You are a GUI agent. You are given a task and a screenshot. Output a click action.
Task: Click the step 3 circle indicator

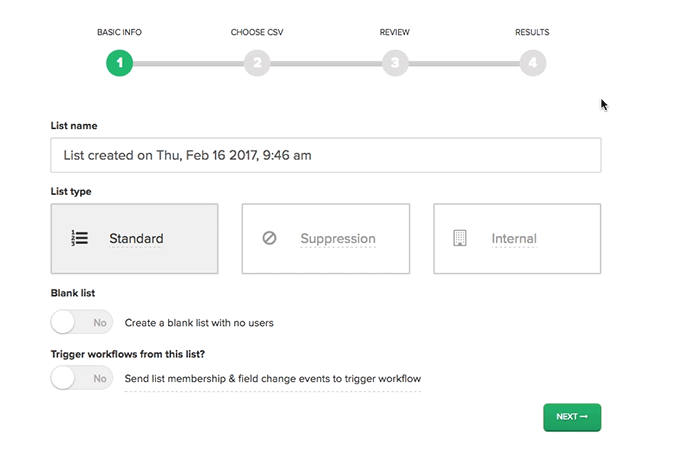coord(395,63)
